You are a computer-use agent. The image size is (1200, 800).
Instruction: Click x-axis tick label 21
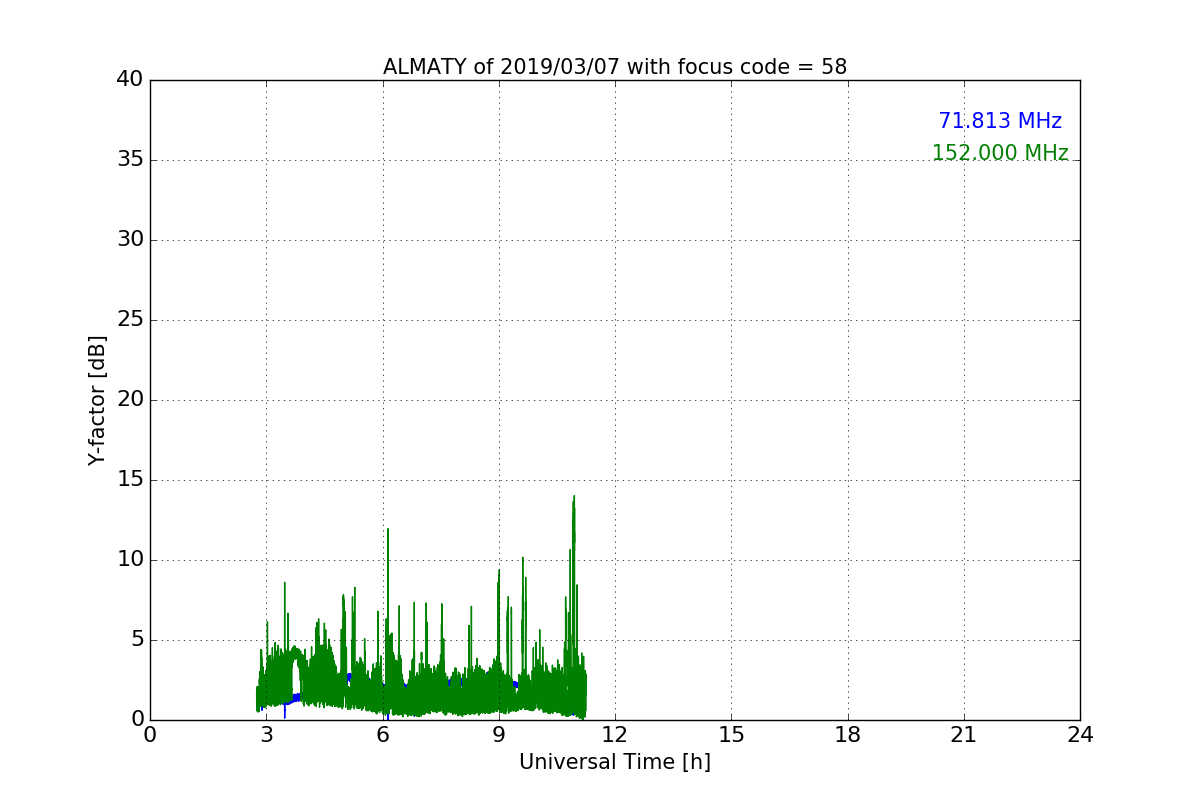[964, 735]
